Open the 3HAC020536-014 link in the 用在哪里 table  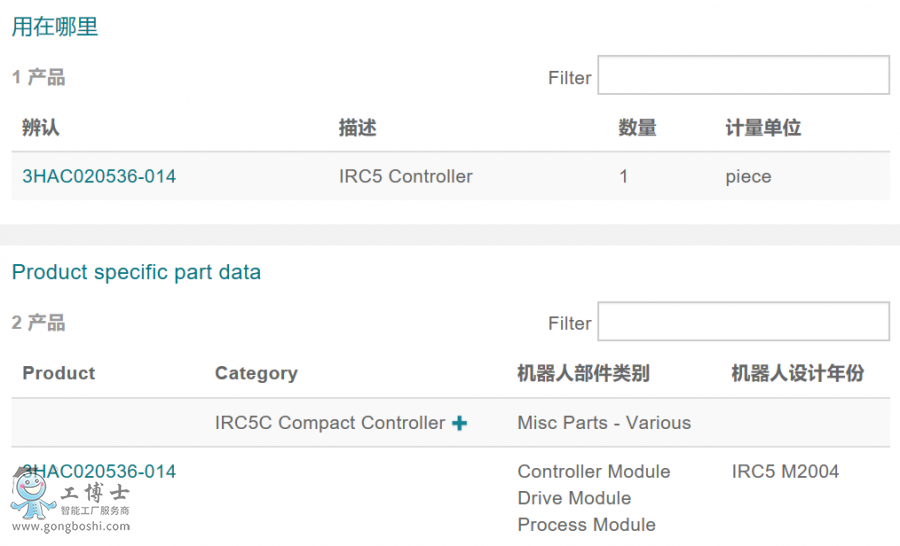[x=99, y=177]
